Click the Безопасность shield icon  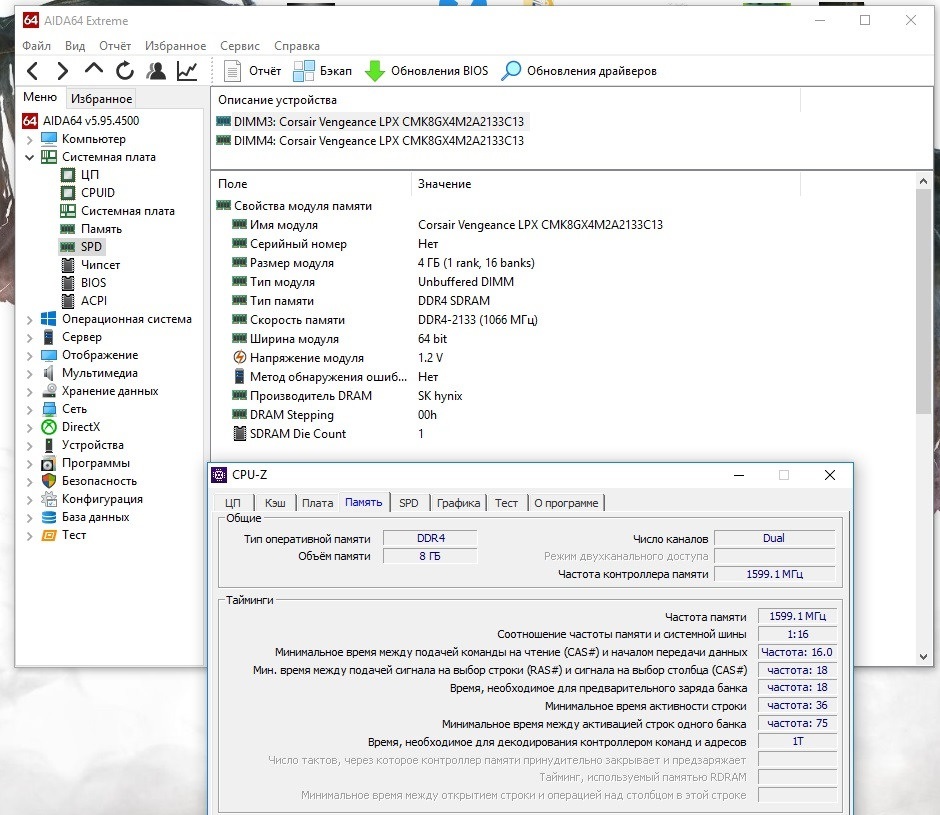49,481
